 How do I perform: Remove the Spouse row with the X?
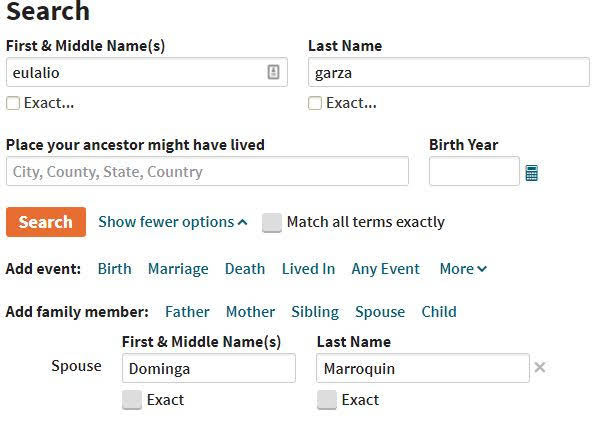click(x=540, y=368)
